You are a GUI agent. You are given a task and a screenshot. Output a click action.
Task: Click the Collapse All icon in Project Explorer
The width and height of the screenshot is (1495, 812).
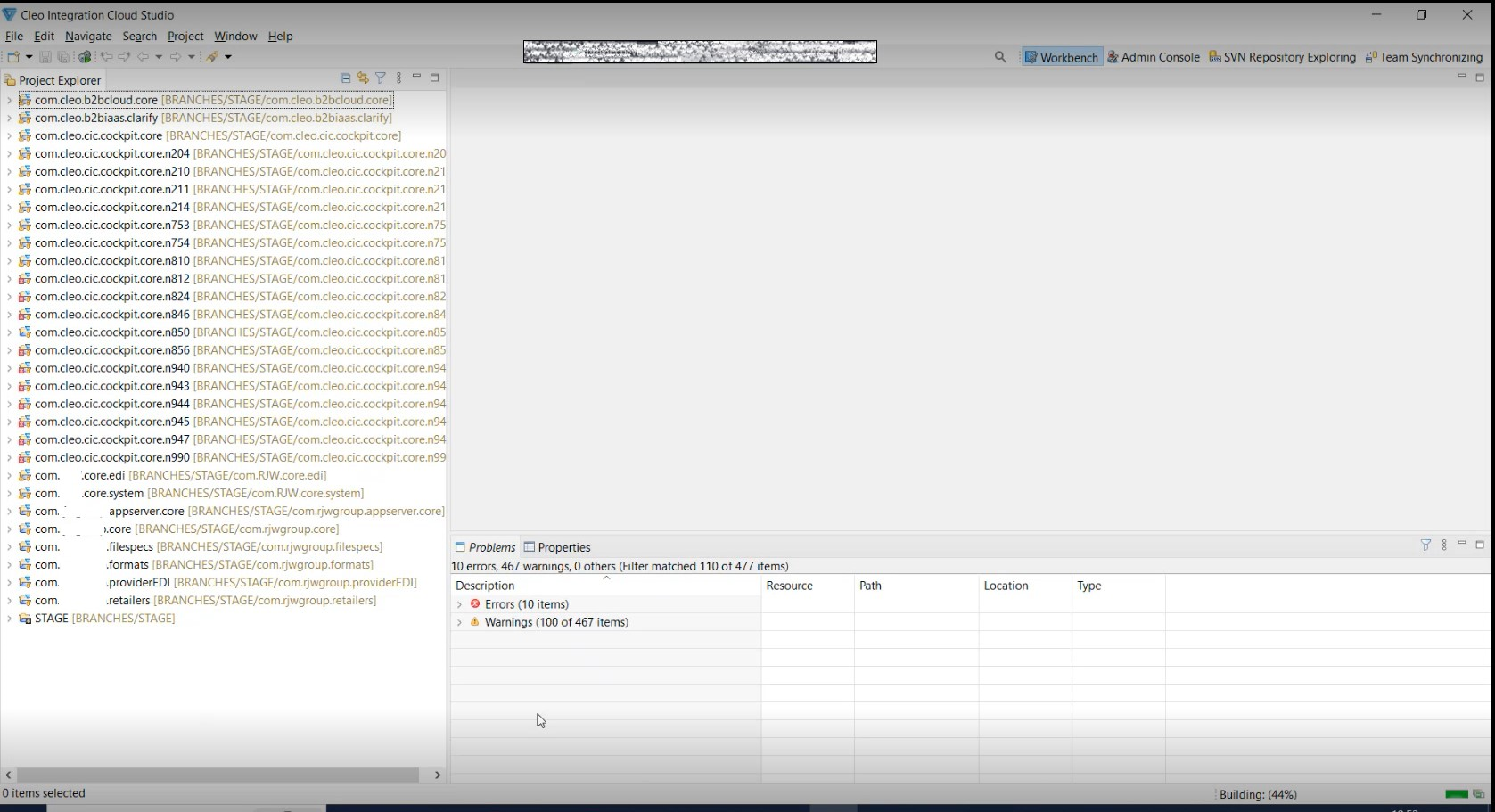346,78
